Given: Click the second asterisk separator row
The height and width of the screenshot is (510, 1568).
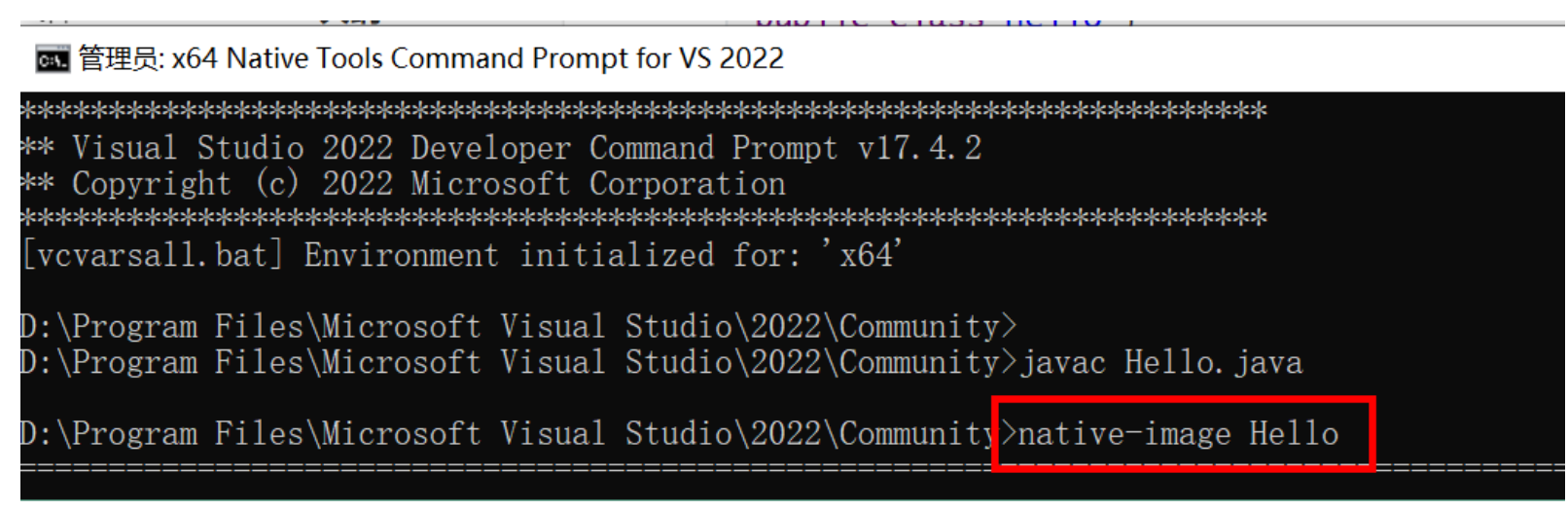Looking at the screenshot, I should pyautogui.click(x=644, y=217).
